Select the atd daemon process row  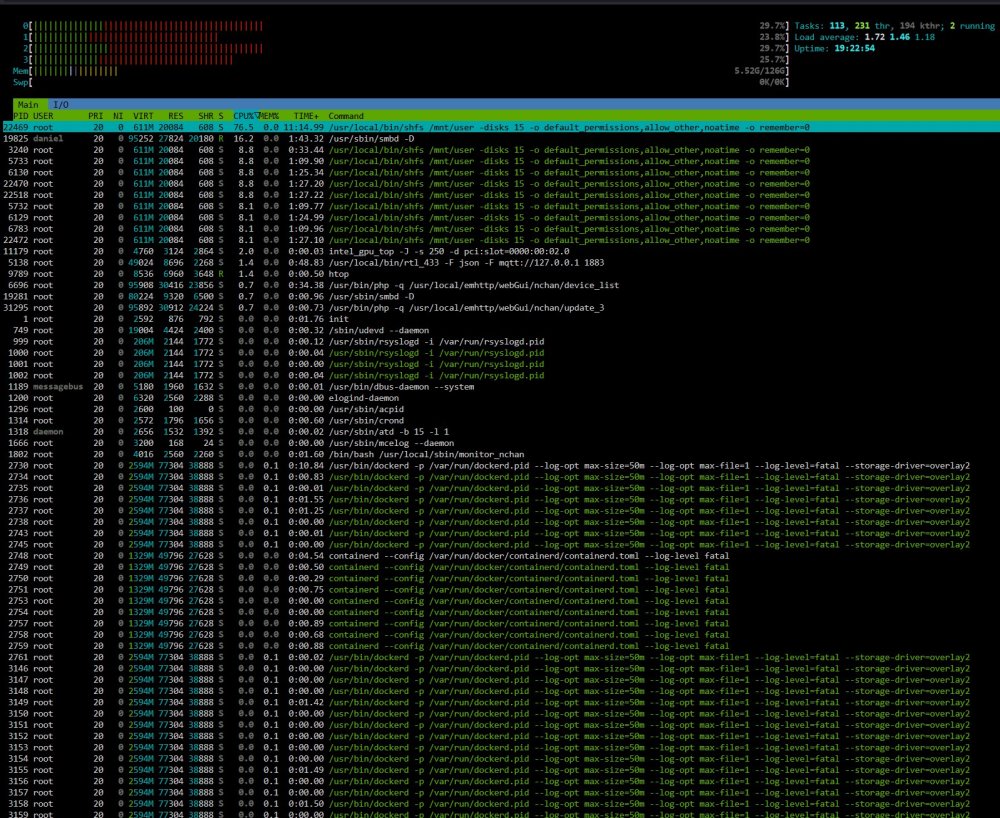[x=500, y=432]
